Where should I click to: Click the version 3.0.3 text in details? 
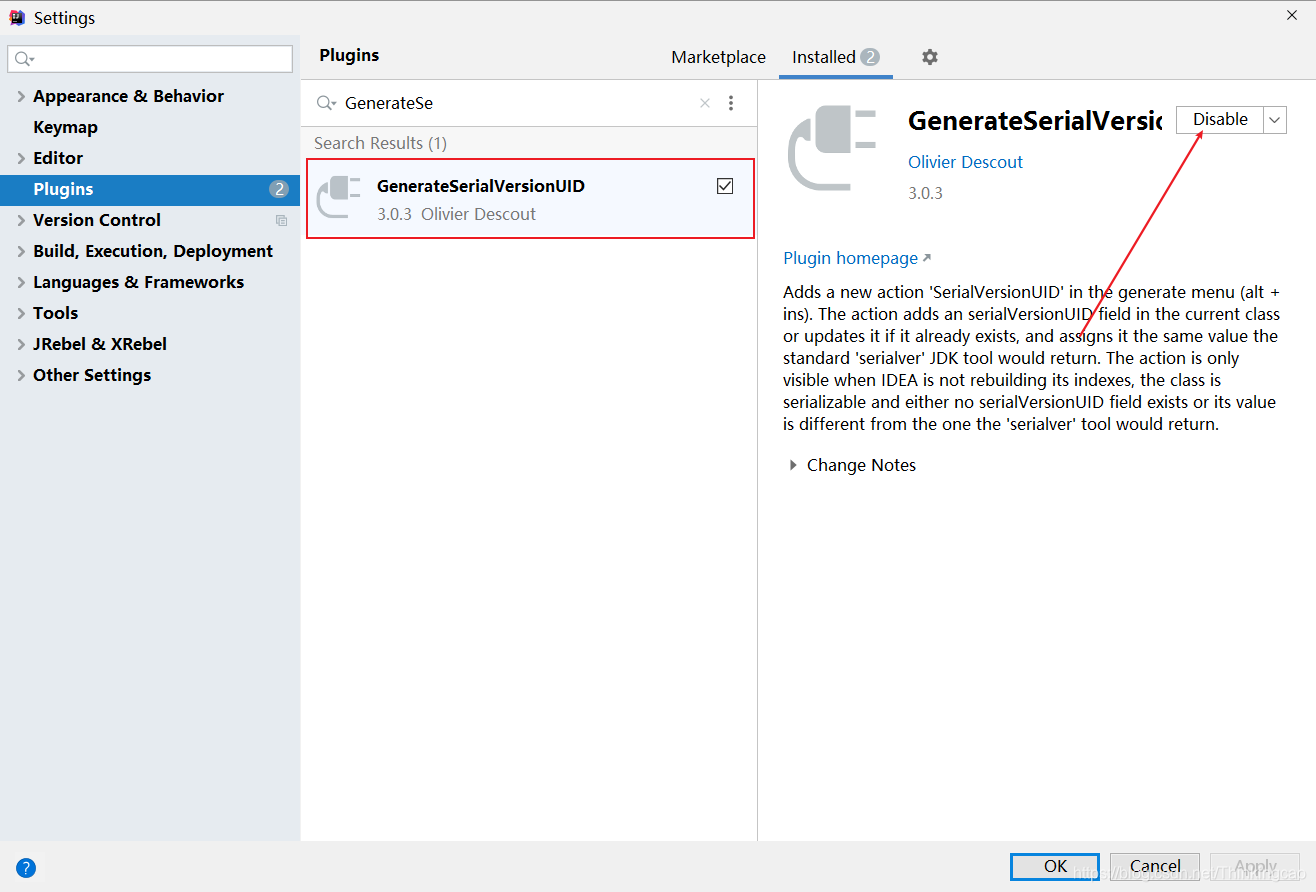coord(925,193)
